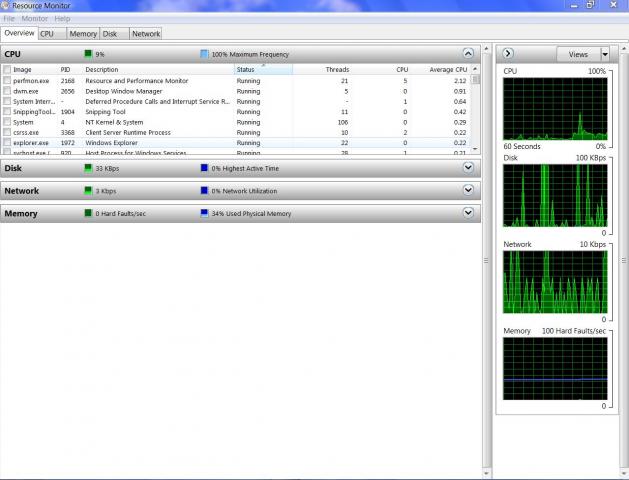Select the Desktop Window Manager description
This screenshot has height=480, width=629.
tap(124, 91)
